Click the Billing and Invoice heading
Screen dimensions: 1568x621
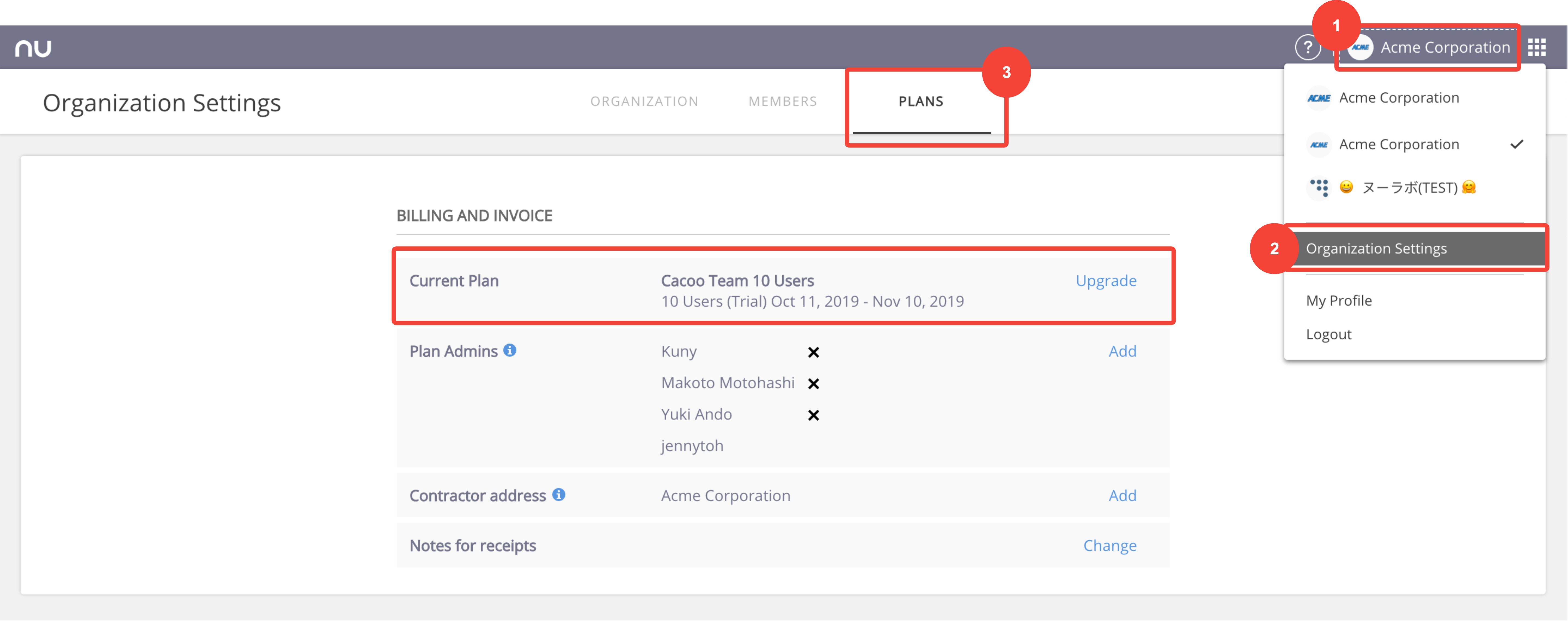(474, 216)
